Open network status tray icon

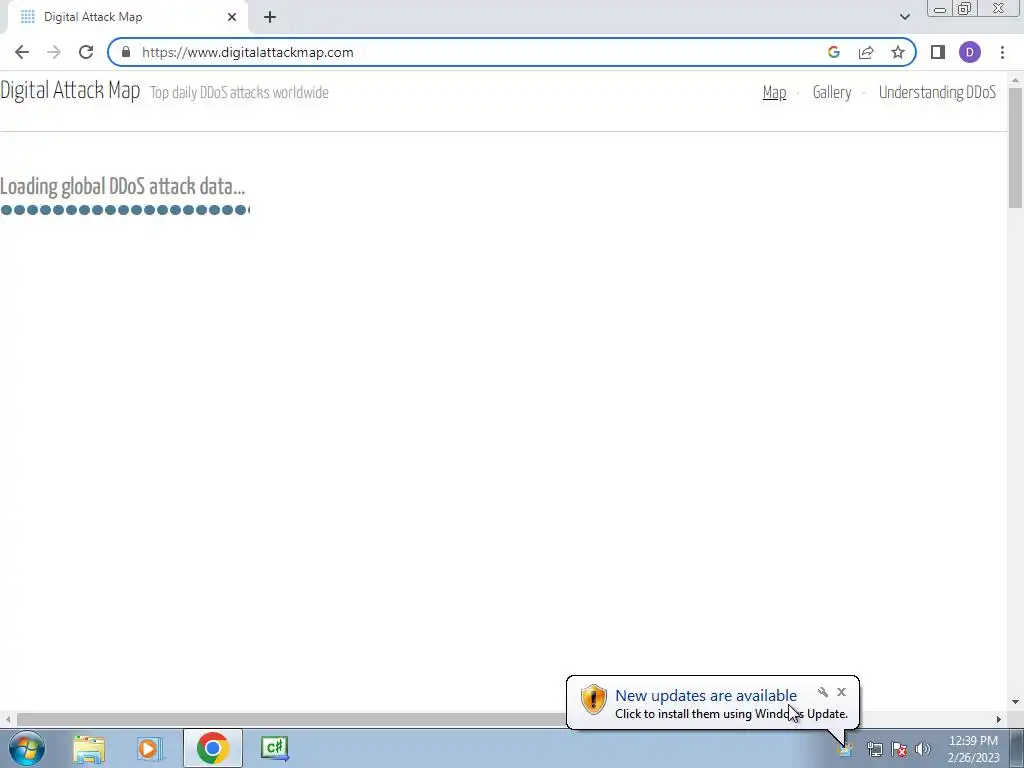pyautogui.click(x=874, y=749)
